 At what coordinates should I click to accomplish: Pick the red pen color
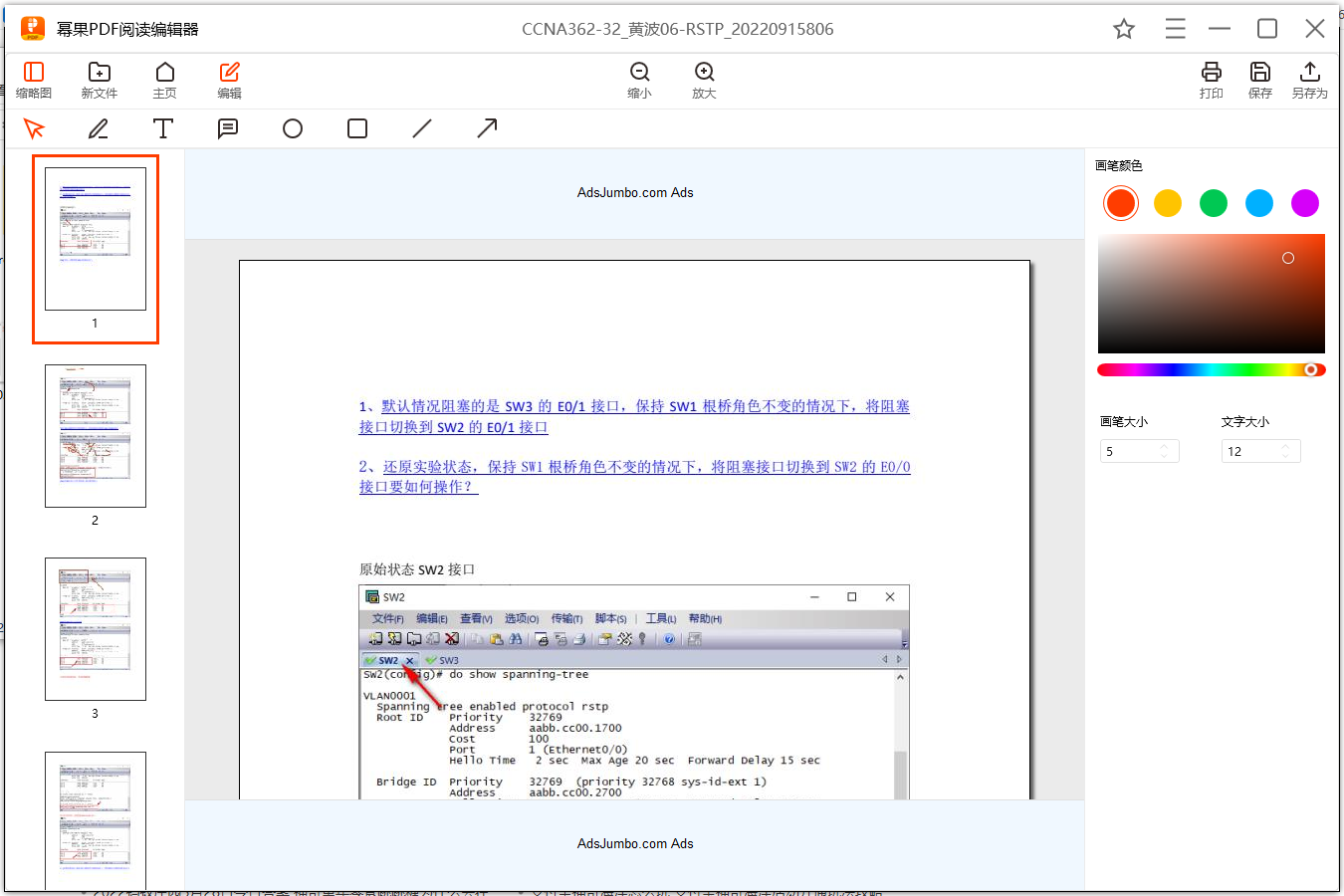[x=1121, y=203]
